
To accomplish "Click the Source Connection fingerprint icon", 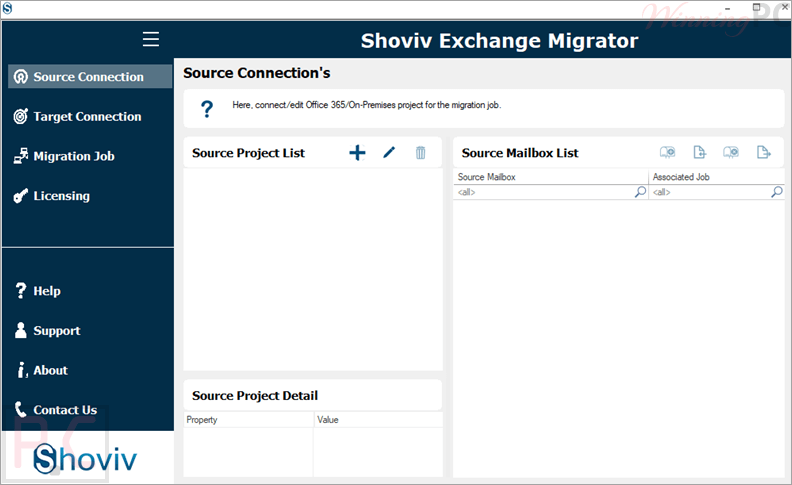I will [21, 77].
